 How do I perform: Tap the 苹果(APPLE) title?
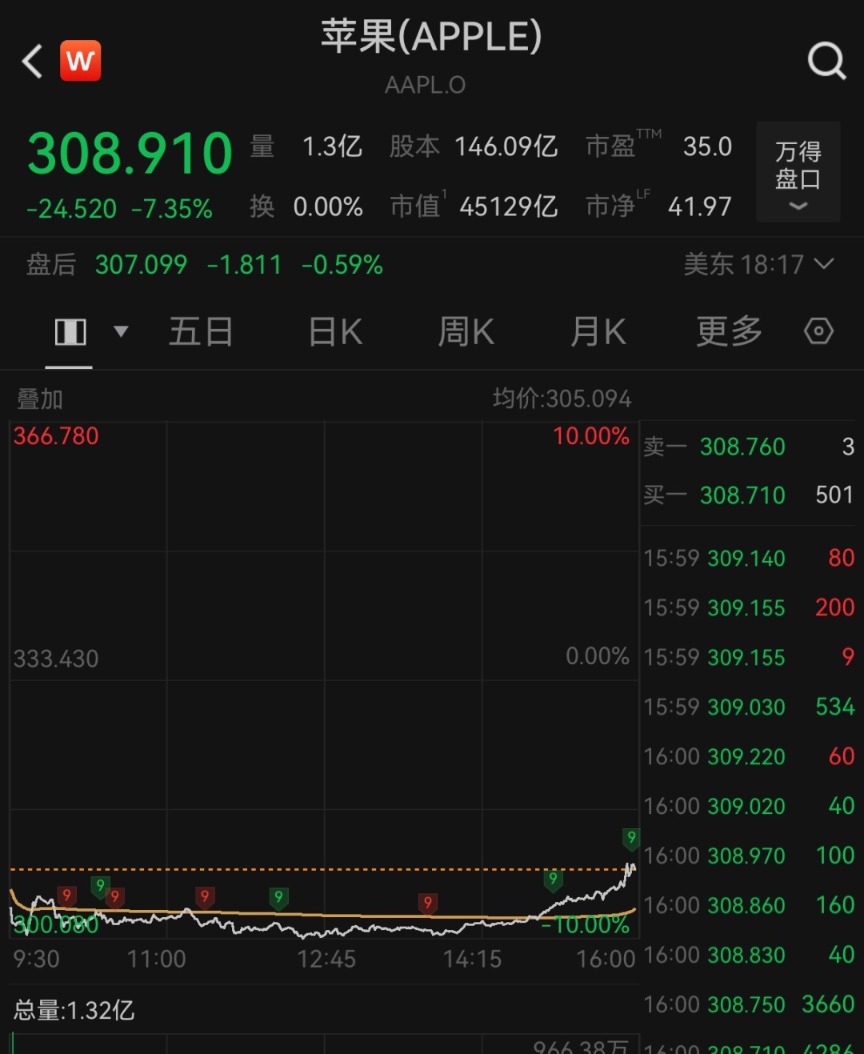(431, 36)
